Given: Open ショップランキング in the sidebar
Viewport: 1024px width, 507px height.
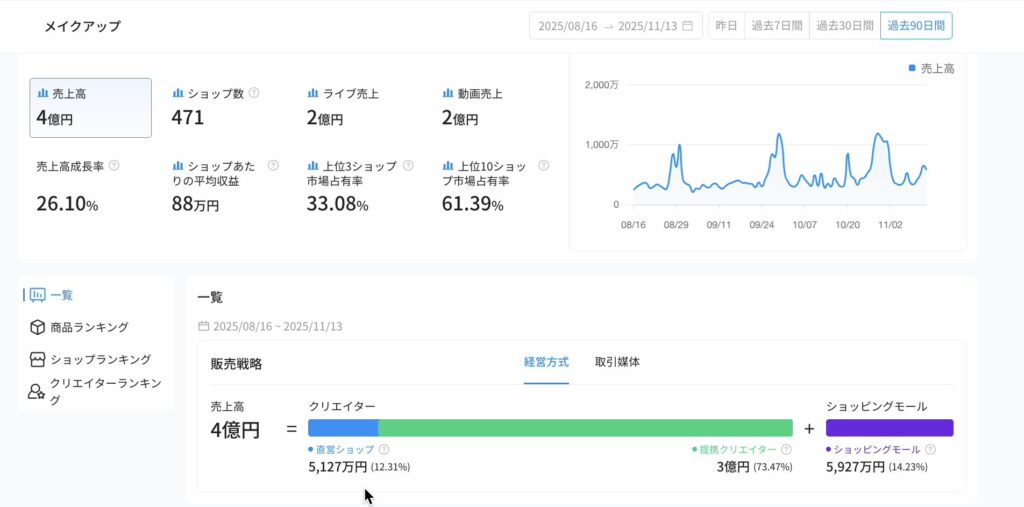Looking at the screenshot, I should (100, 359).
